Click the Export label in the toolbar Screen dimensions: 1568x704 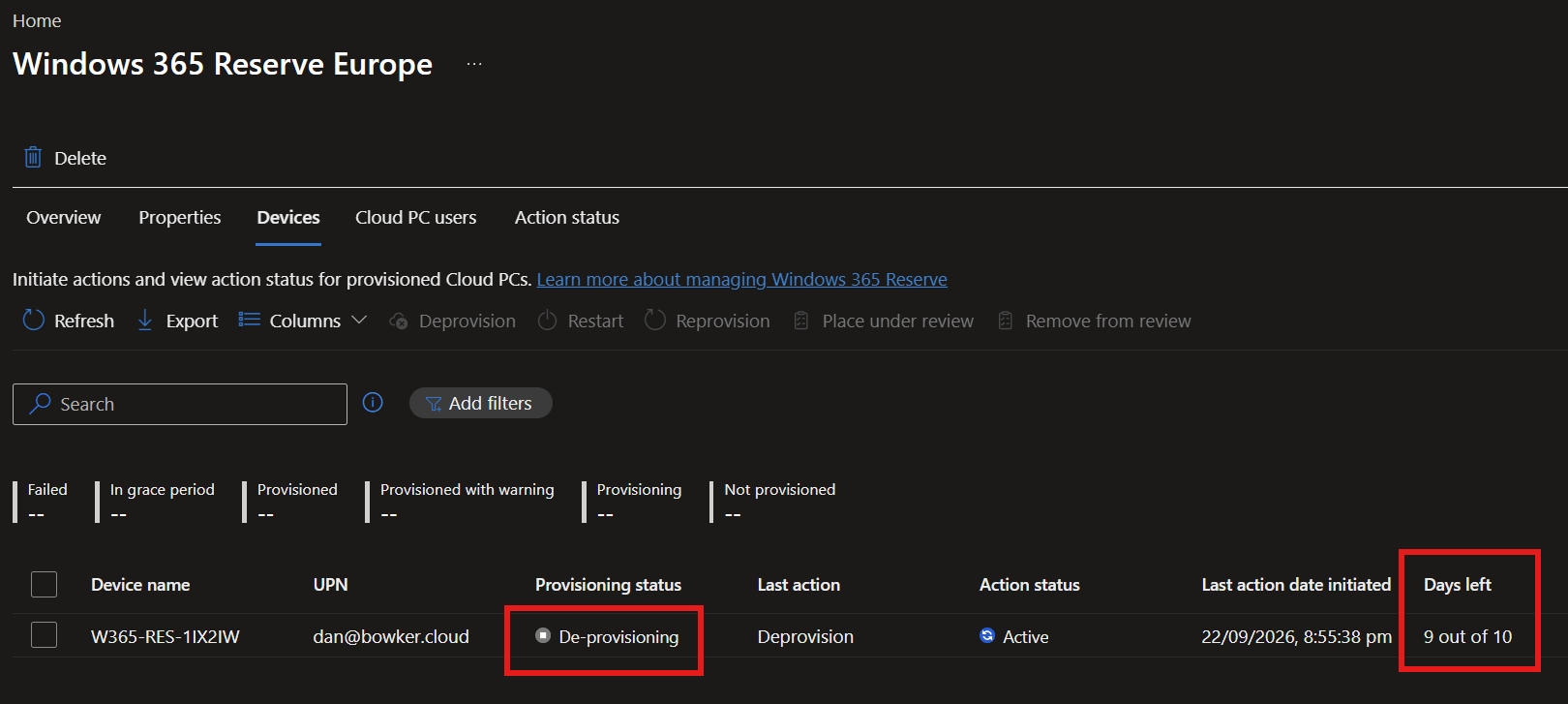tap(192, 321)
